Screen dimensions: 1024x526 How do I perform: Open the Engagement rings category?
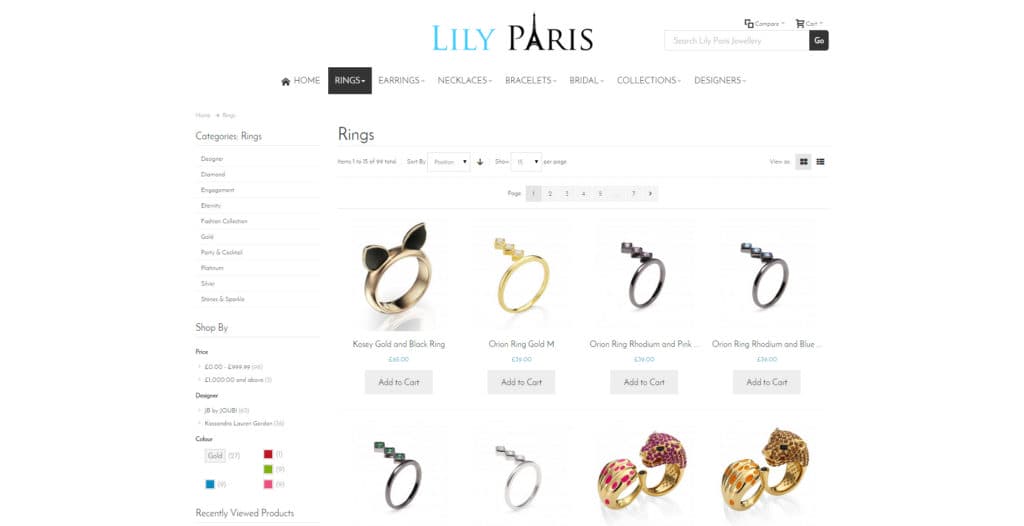click(217, 190)
